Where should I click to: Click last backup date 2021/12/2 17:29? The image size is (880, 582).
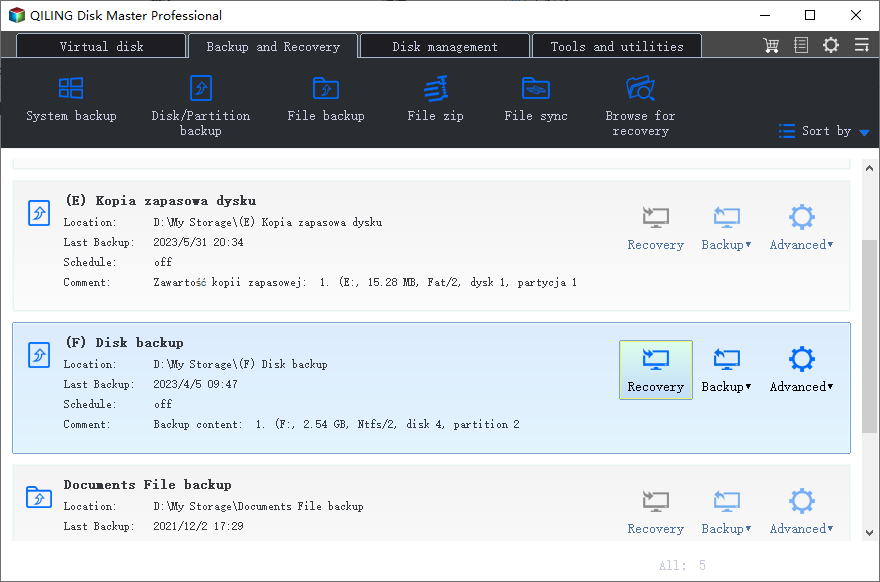198,526
